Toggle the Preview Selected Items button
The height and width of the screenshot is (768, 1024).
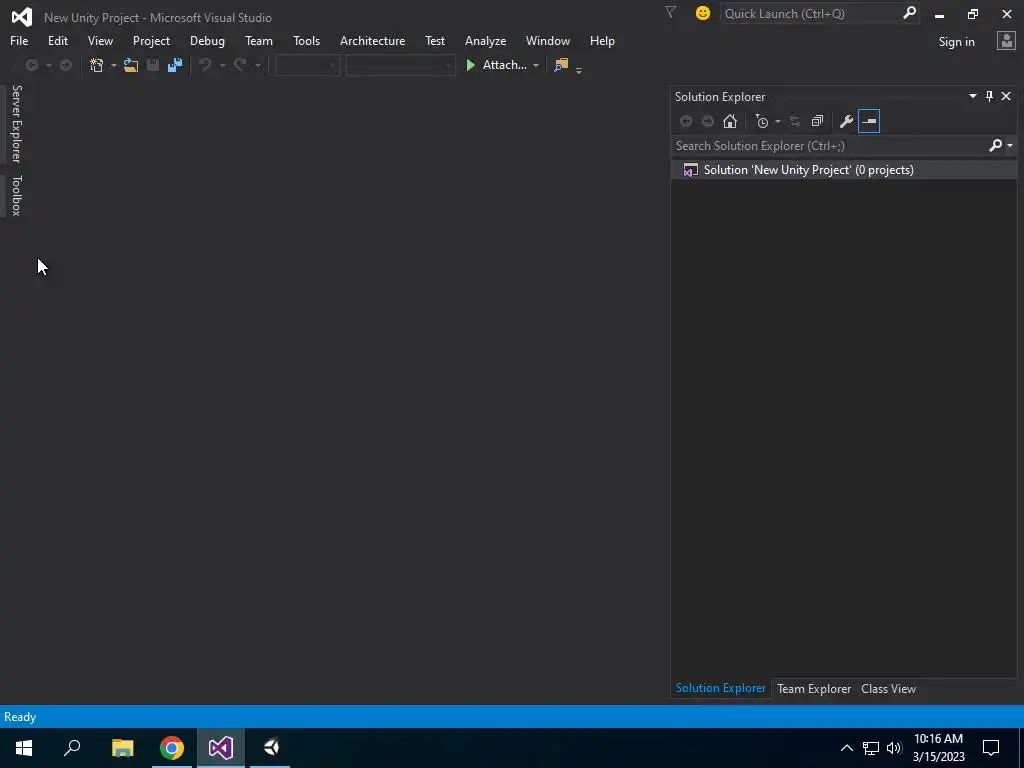pos(869,121)
